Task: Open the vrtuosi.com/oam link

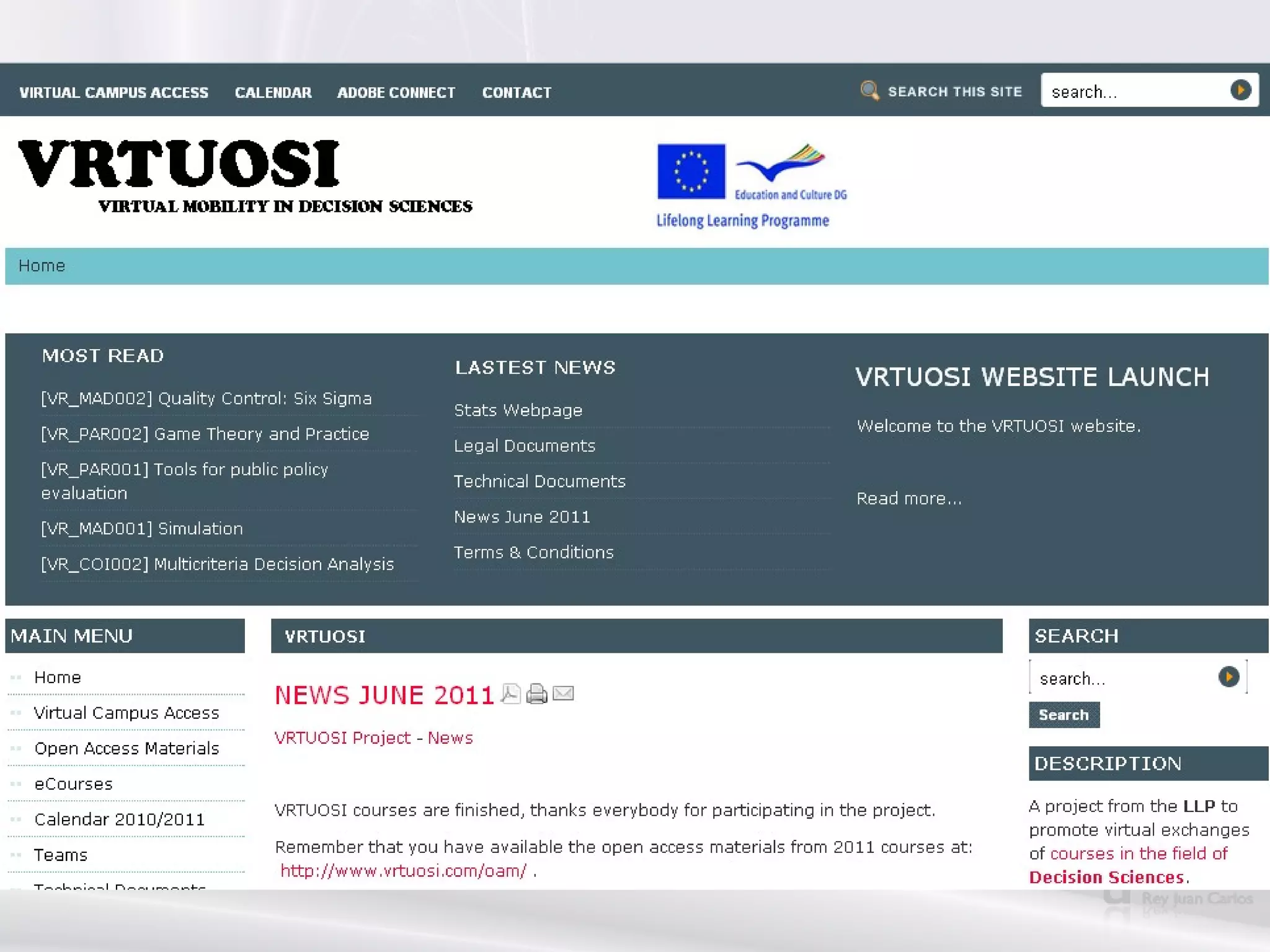Action: pos(403,871)
